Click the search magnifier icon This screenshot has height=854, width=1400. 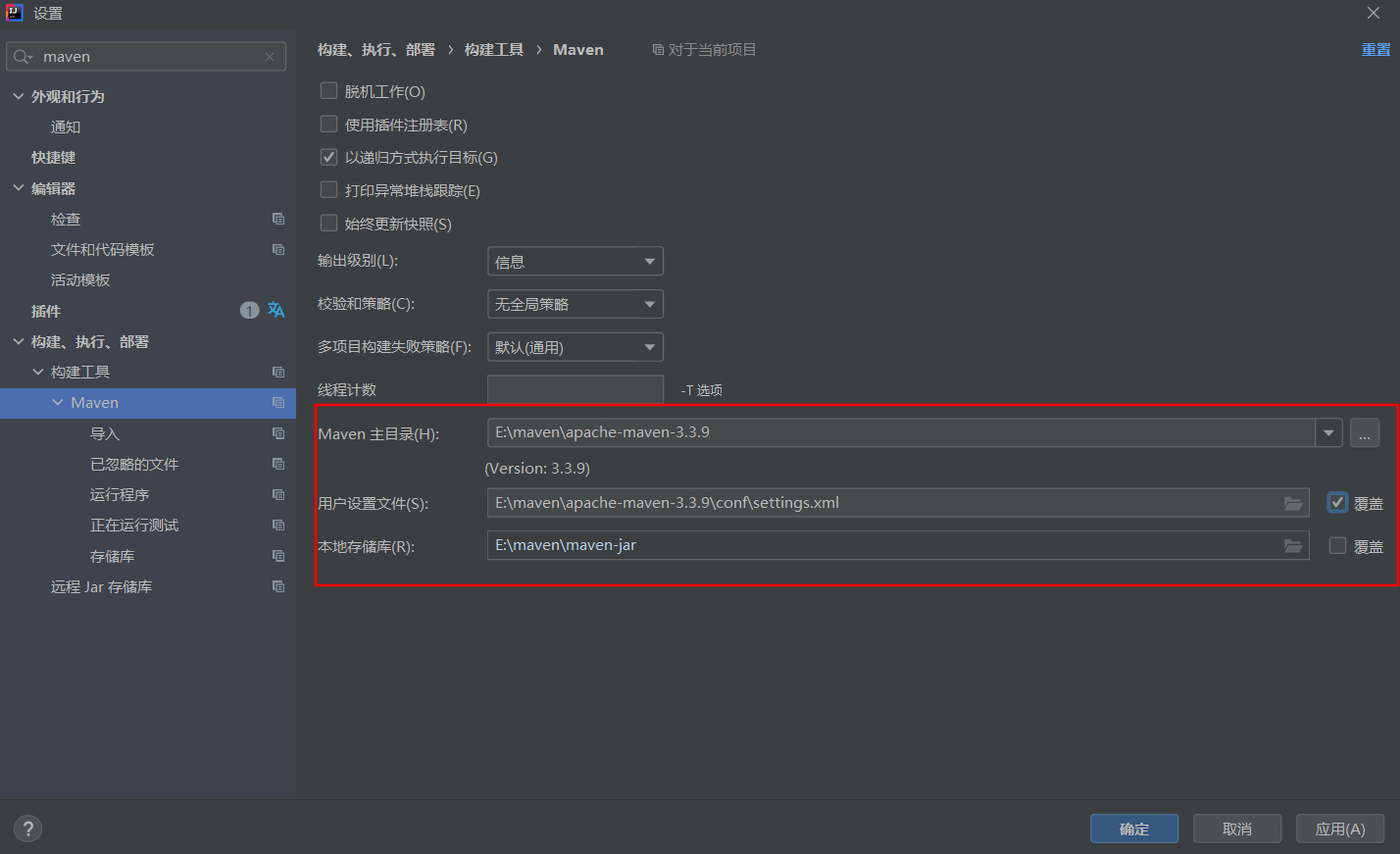point(22,57)
